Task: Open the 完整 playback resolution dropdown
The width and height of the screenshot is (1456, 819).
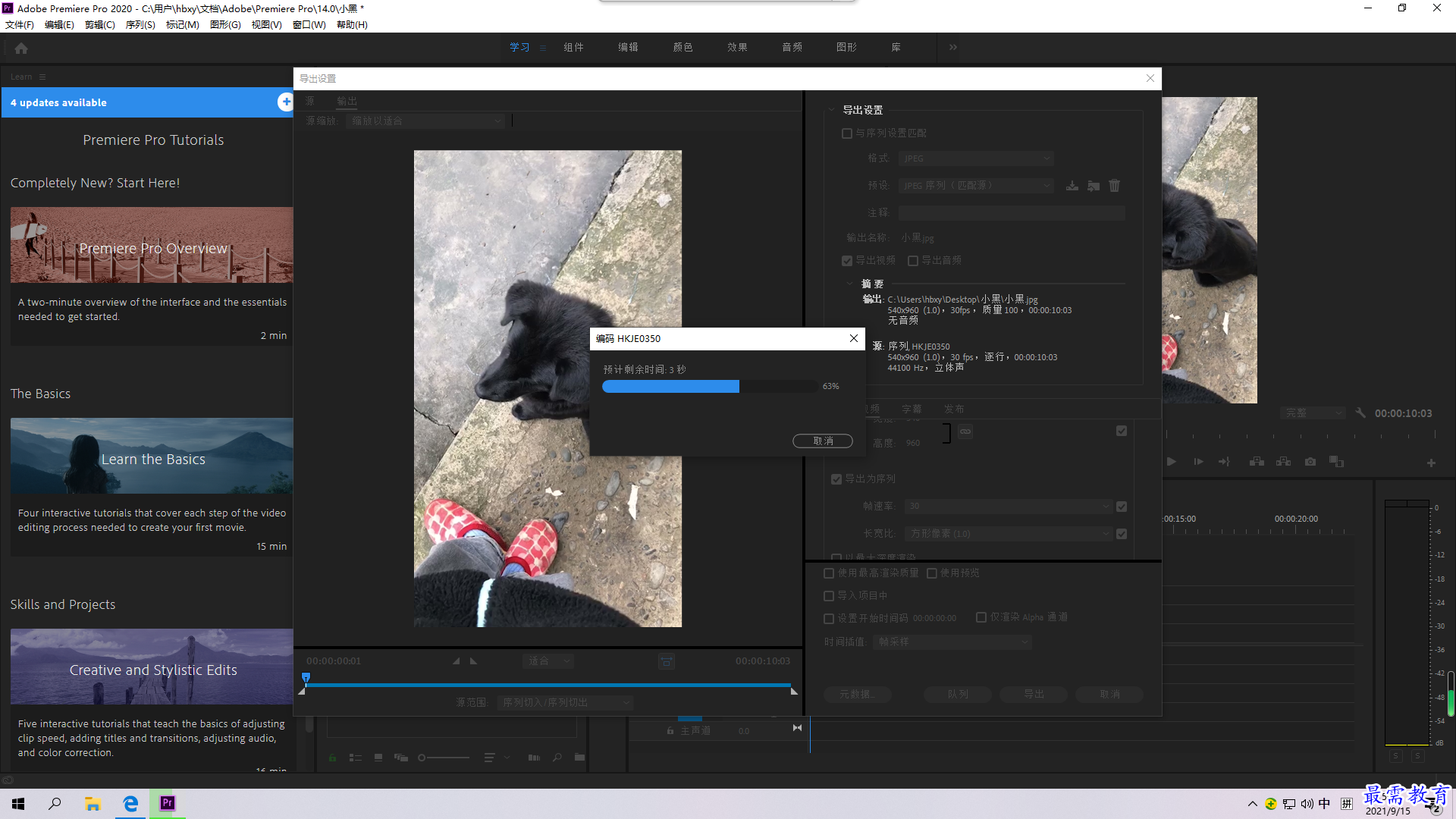Action: point(1313,413)
